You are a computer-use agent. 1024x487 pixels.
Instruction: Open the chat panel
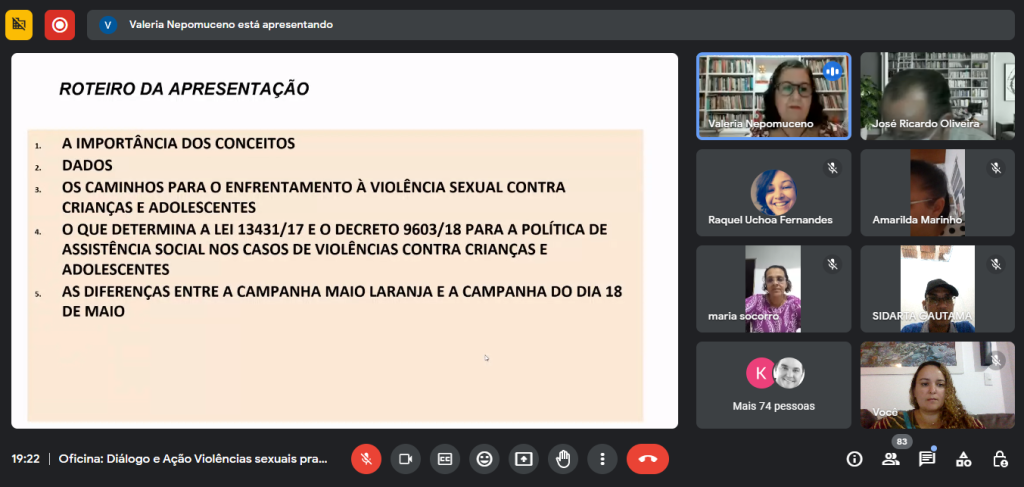927,459
